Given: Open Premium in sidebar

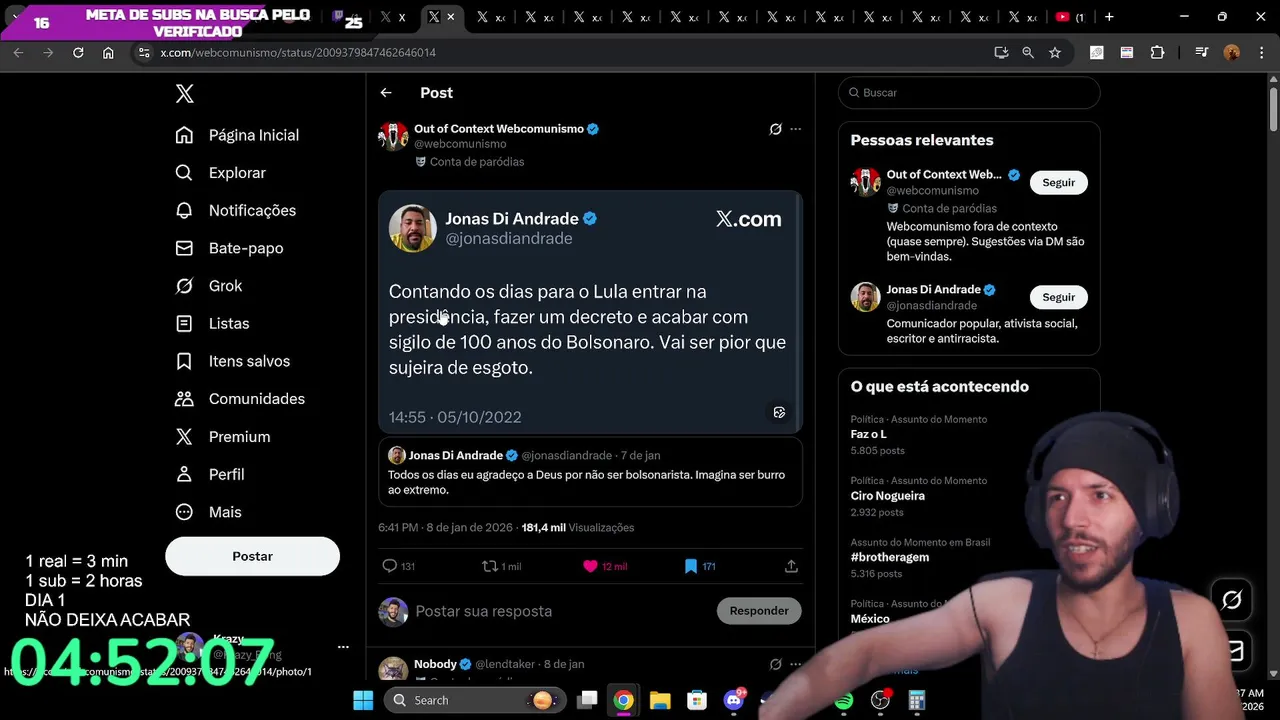Looking at the screenshot, I should 222,437.
